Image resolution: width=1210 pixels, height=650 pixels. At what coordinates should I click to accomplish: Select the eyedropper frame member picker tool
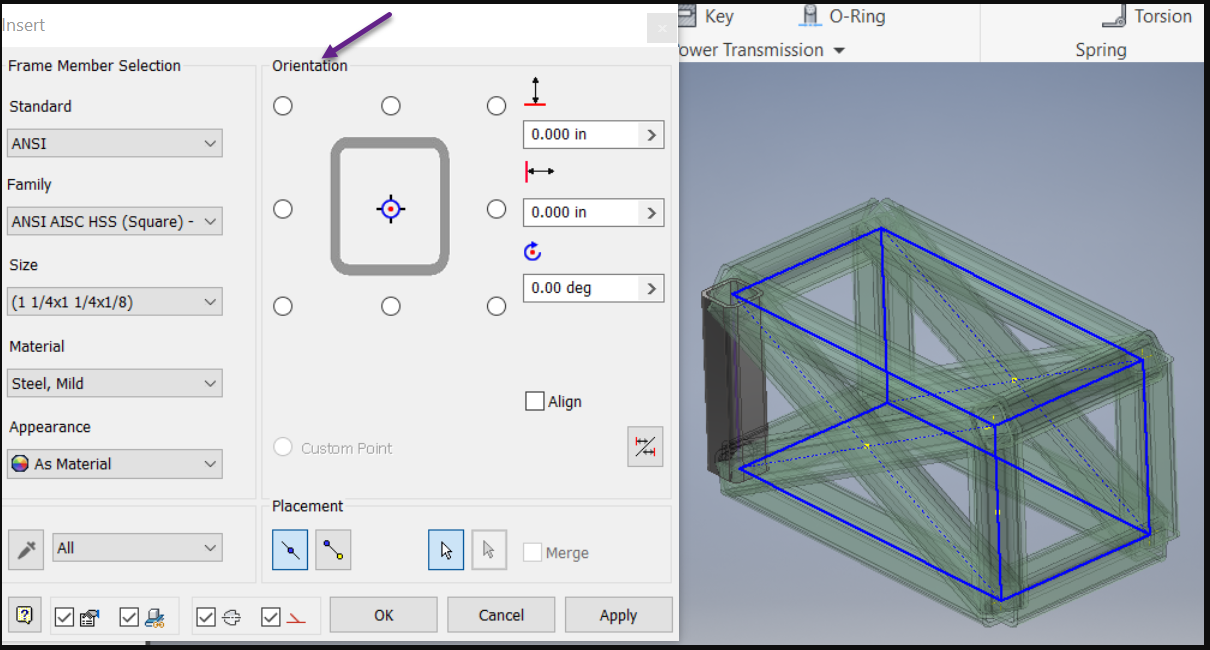25,547
